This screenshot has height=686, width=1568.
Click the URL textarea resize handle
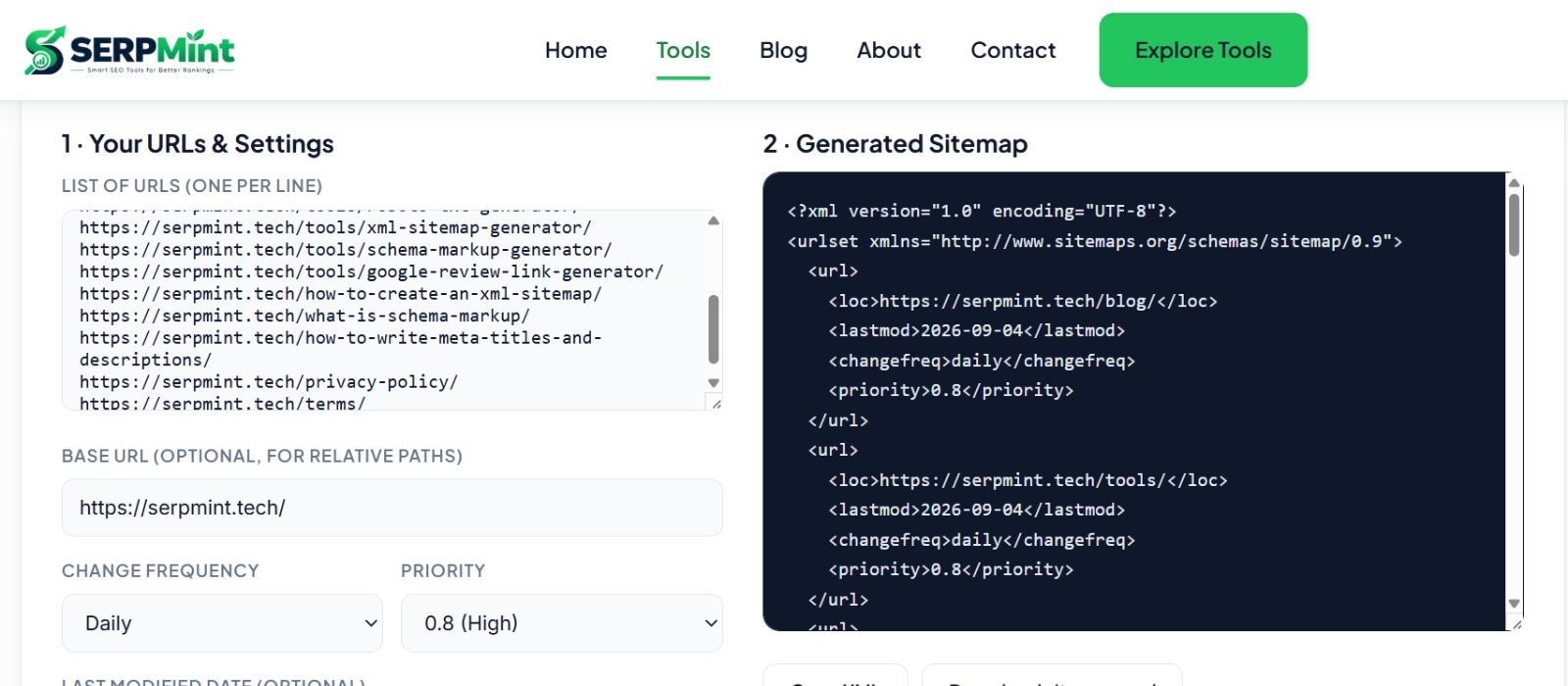(x=715, y=403)
